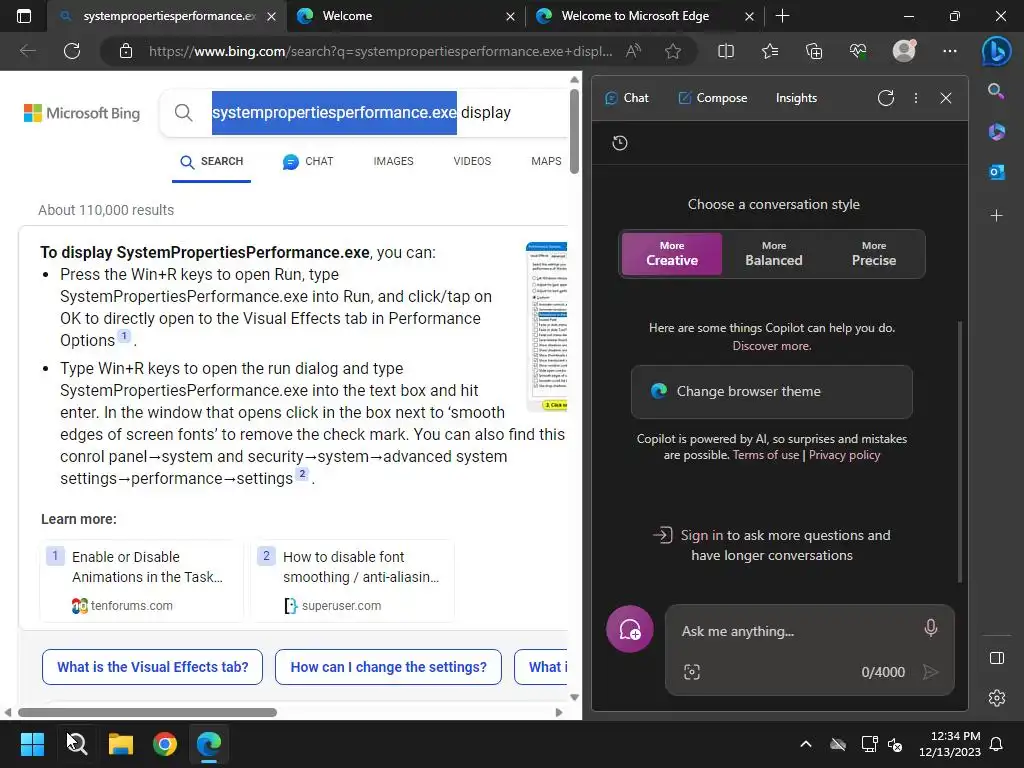
Task: Click Sign in link in Copilot
Action: pyautogui.click(x=701, y=536)
